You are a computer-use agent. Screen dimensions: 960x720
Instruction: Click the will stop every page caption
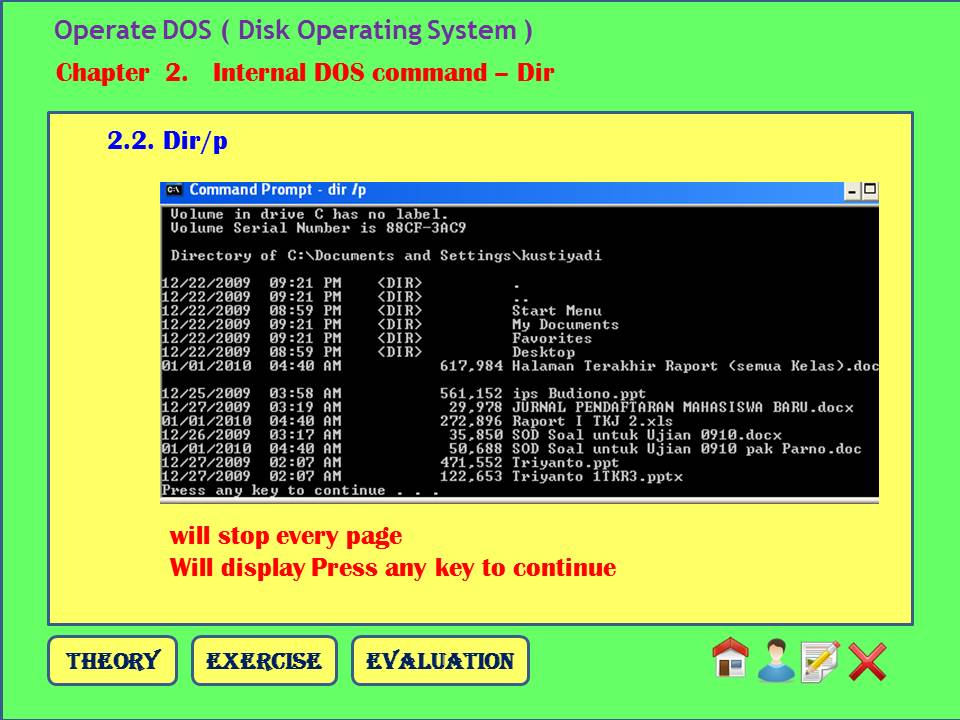(x=287, y=536)
